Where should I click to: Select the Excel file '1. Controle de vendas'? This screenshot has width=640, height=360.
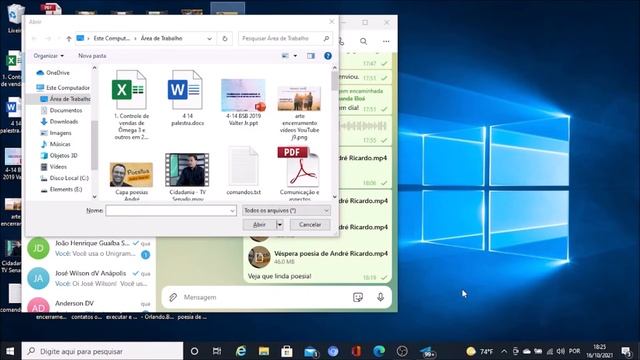pyautogui.click(x=131, y=104)
